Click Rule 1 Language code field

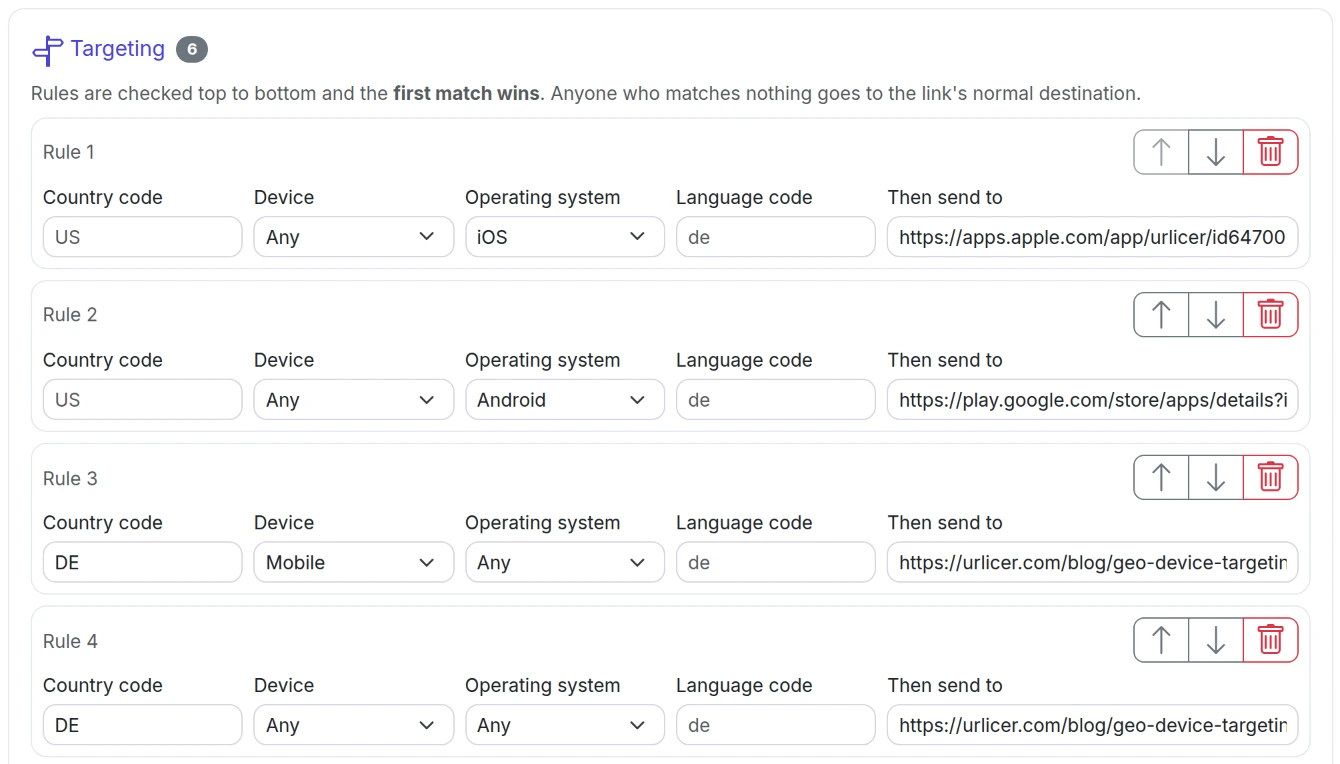point(775,237)
